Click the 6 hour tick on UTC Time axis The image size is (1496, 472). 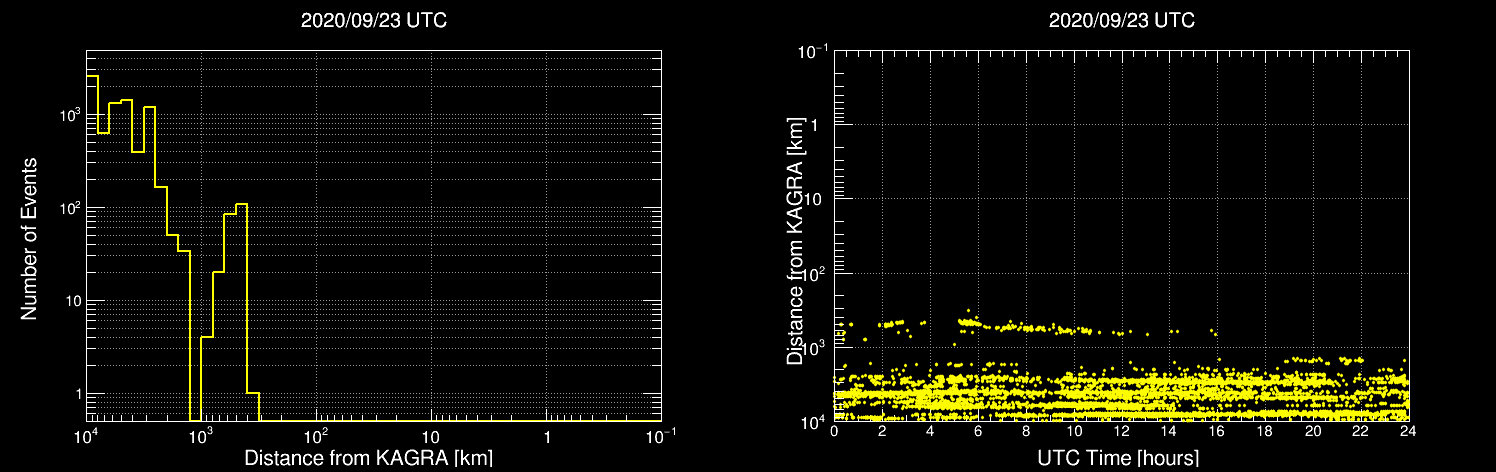pos(978,433)
